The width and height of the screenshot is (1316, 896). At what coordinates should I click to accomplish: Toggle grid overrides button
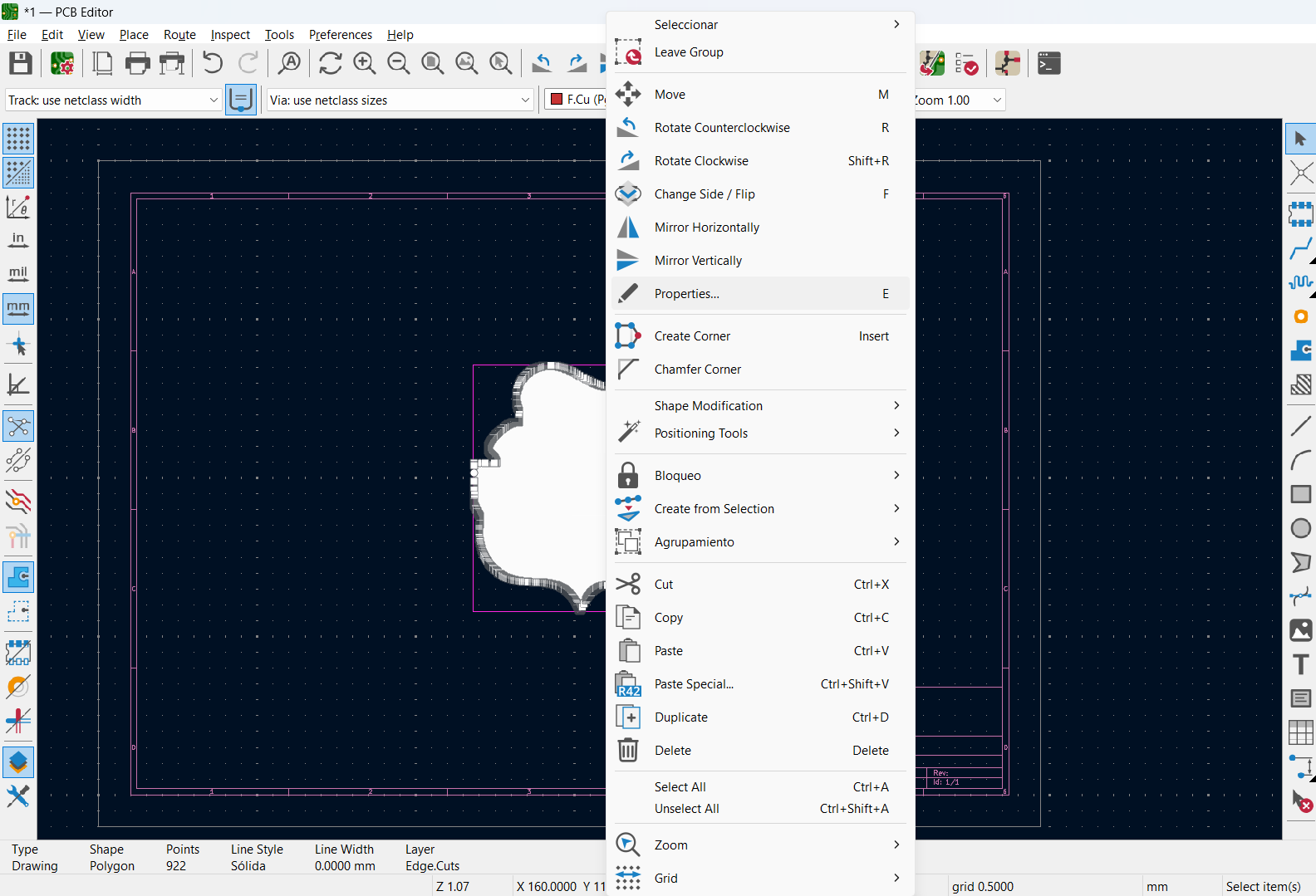pos(18,172)
